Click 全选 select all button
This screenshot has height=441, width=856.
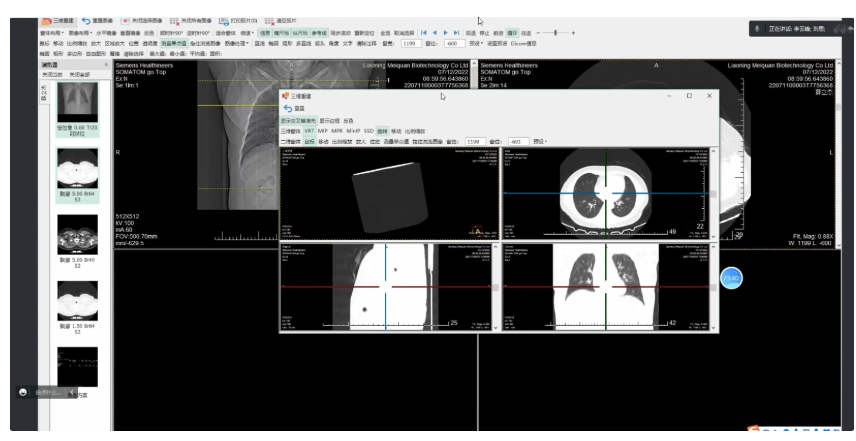pyautogui.click(x=385, y=33)
